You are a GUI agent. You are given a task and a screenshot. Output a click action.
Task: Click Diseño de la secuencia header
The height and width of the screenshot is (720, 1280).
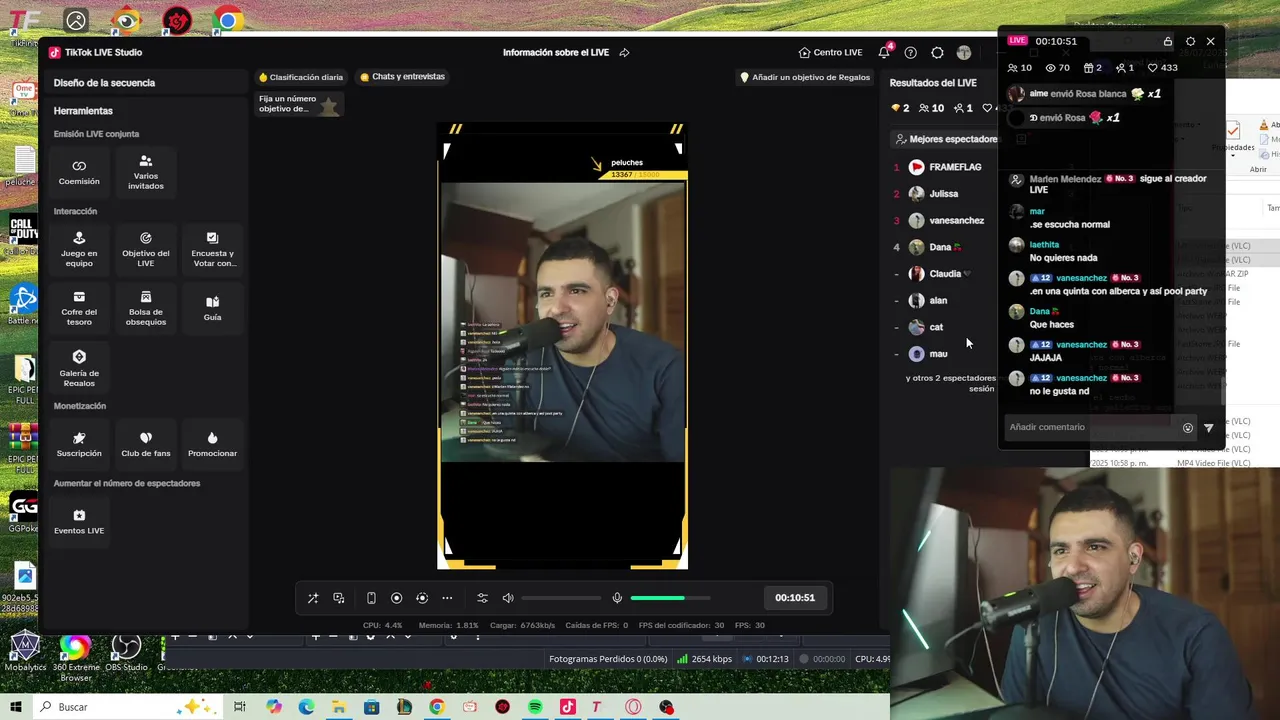point(104,83)
